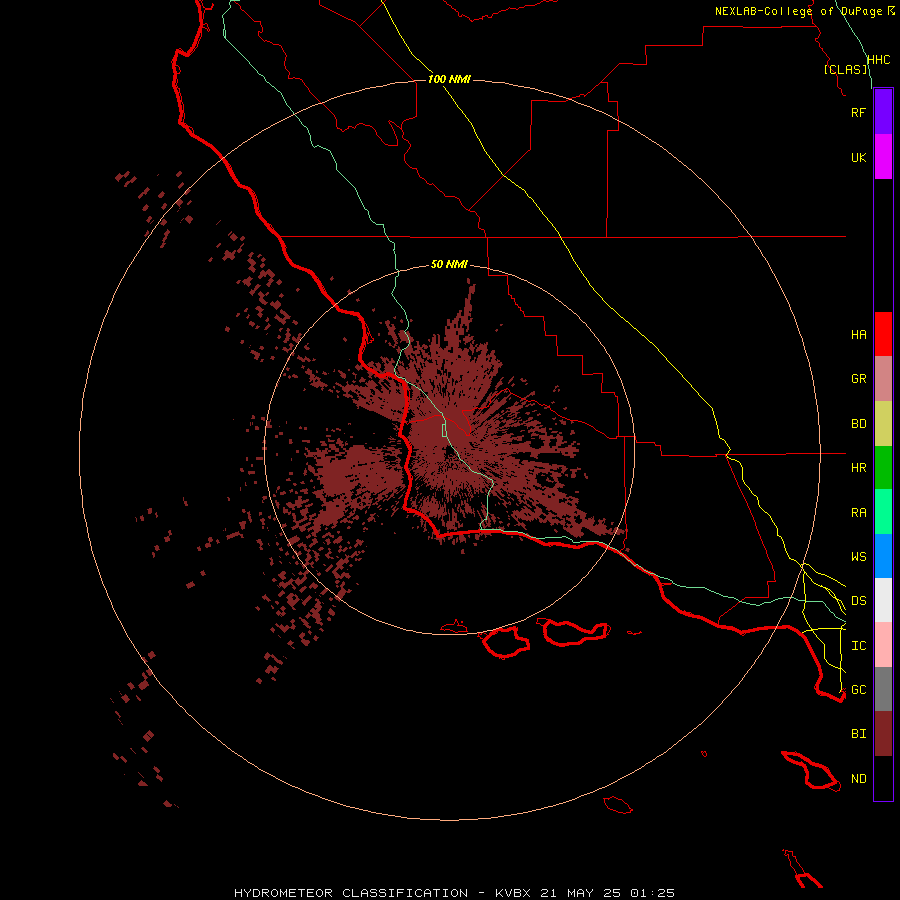Click the UK legend label

tap(858, 157)
